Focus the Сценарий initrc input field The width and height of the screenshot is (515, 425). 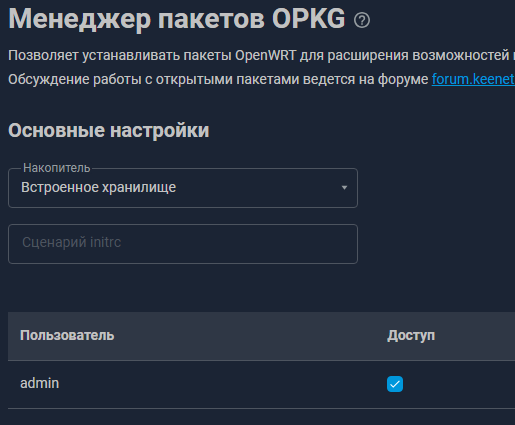click(183, 244)
